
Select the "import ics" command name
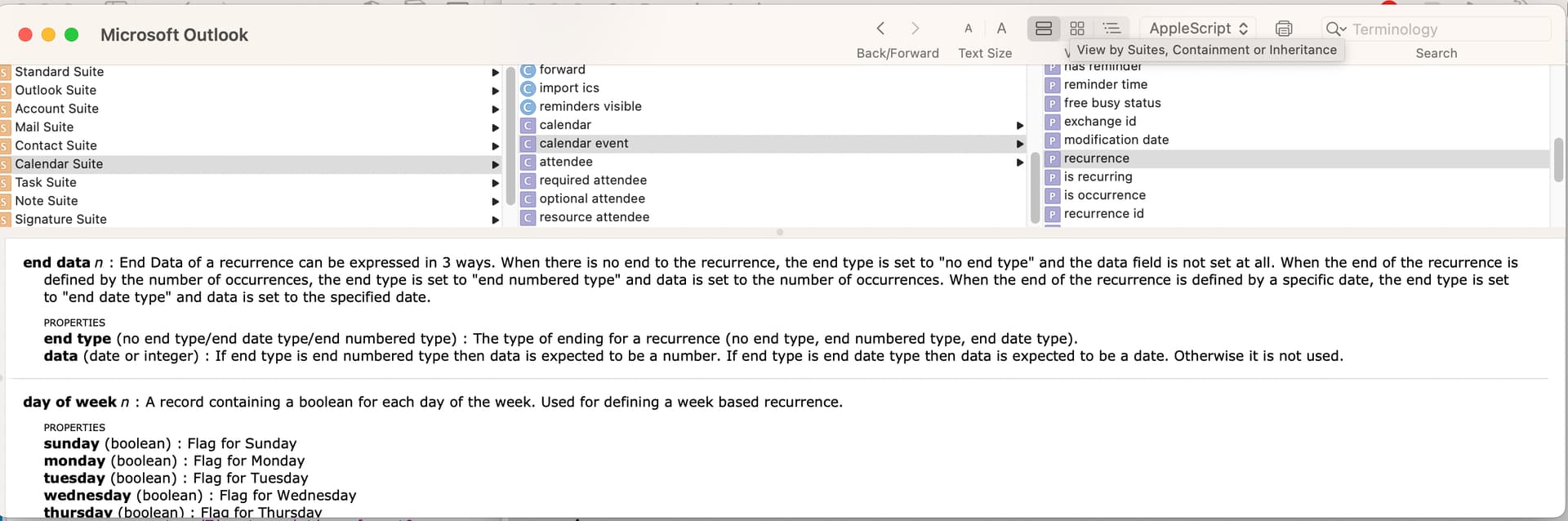click(569, 88)
